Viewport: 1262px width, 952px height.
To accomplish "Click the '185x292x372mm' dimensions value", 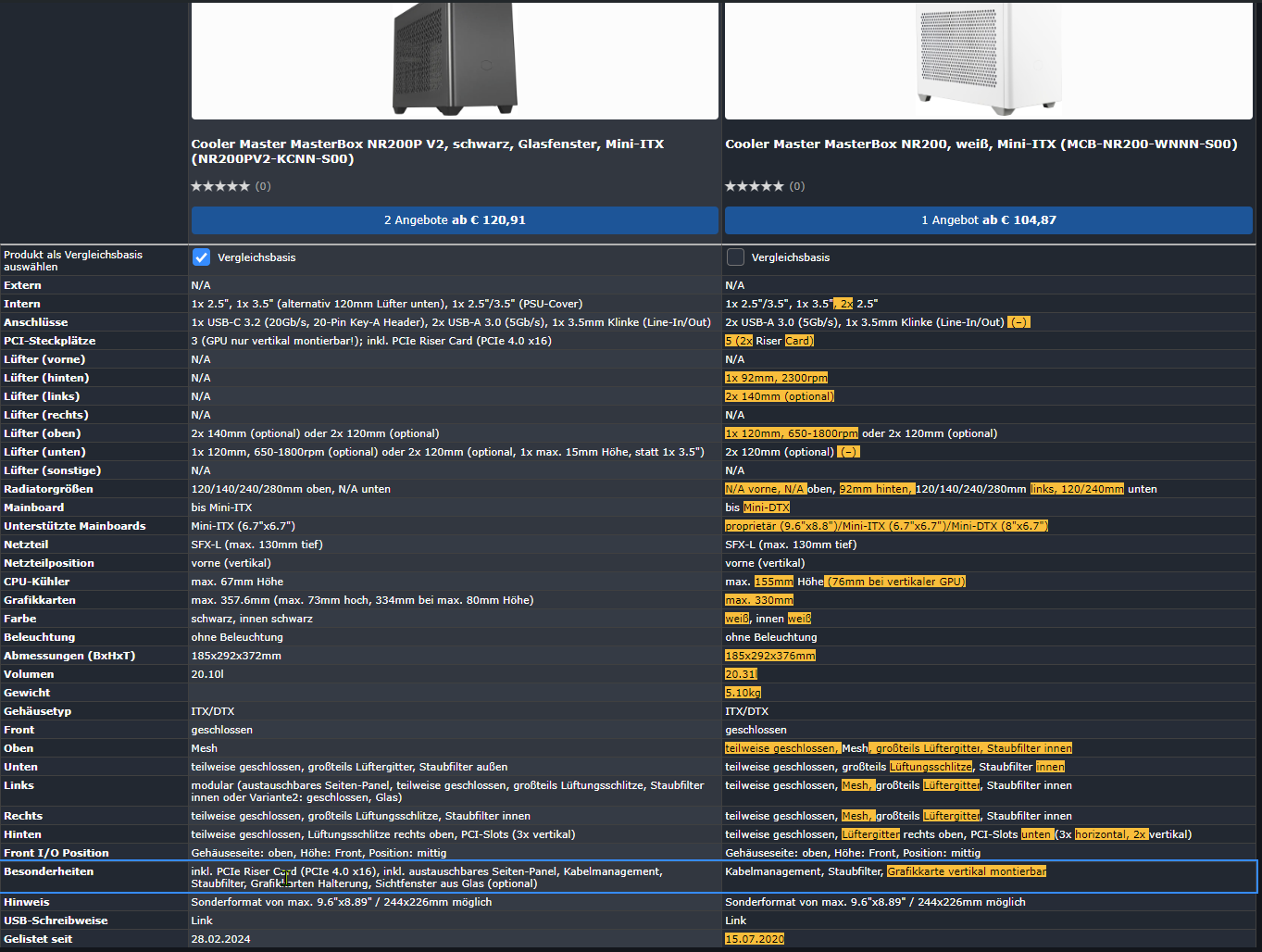I will (x=236, y=656).
